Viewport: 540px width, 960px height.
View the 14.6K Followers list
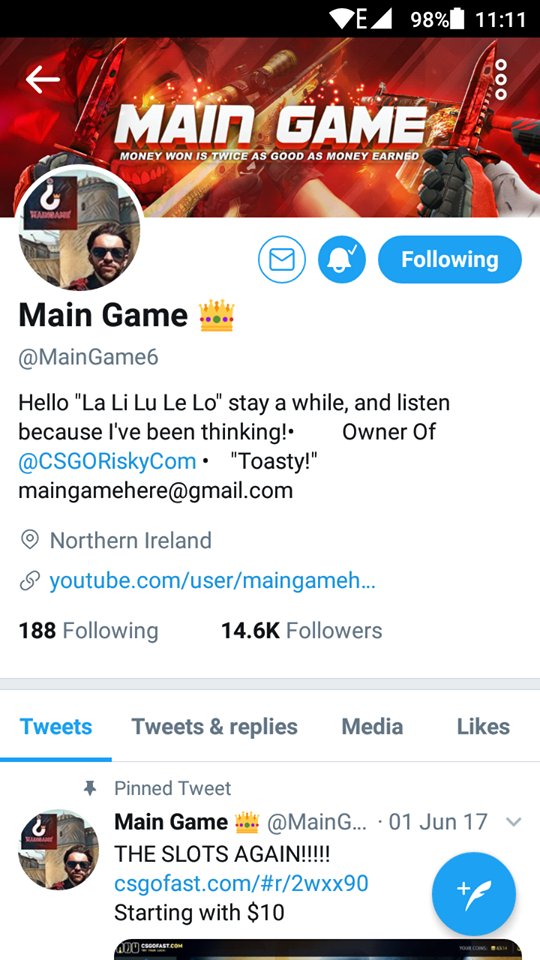pyautogui.click(x=301, y=631)
